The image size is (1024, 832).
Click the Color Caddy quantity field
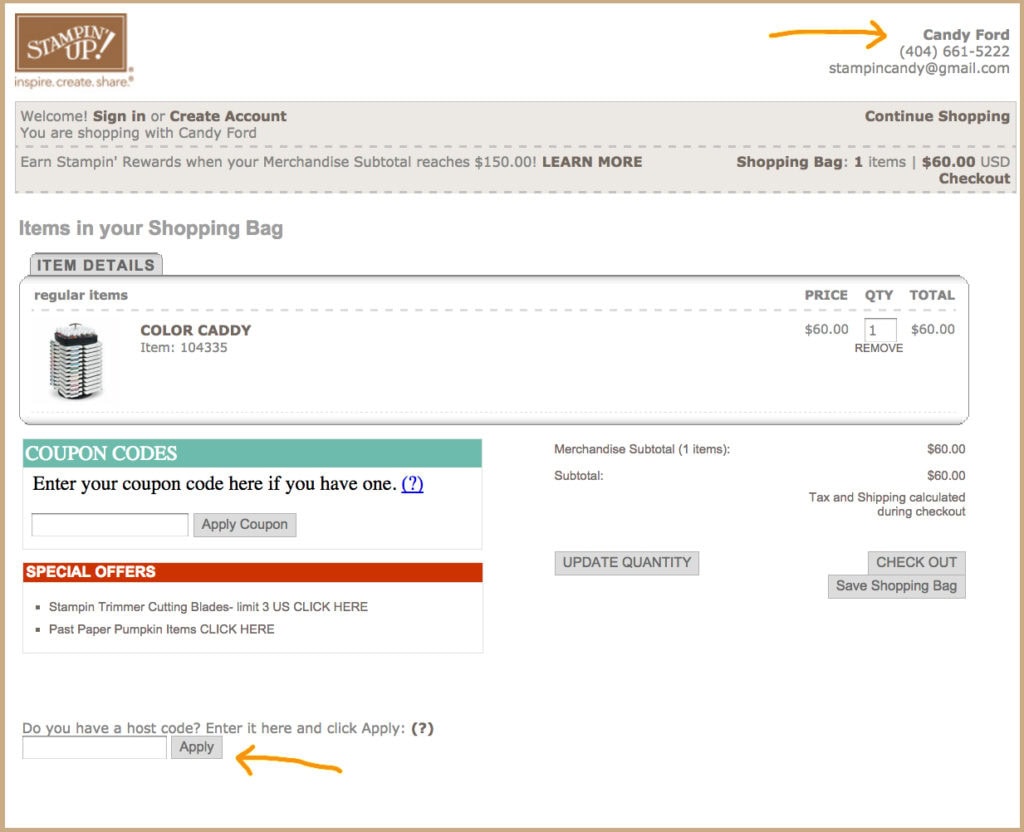[x=880, y=330]
